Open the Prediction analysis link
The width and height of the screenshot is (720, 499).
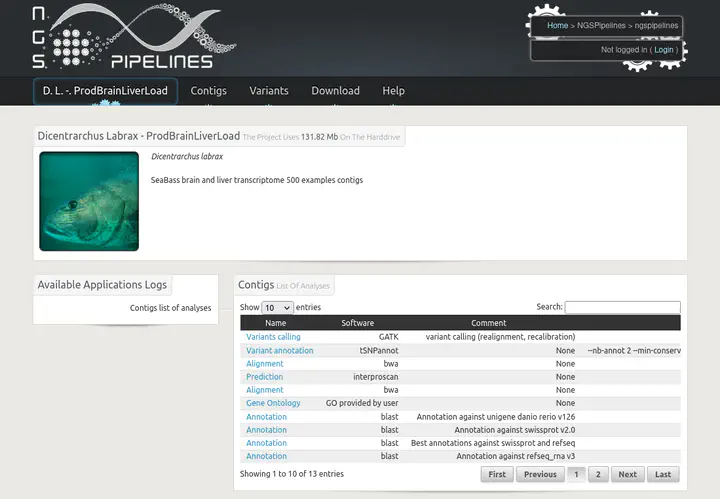tap(265, 377)
